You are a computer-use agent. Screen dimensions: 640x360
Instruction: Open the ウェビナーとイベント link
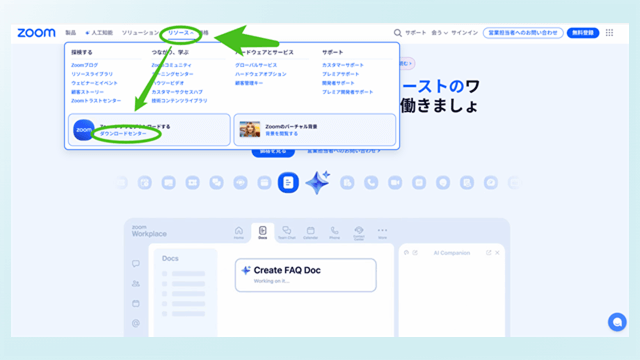94,83
